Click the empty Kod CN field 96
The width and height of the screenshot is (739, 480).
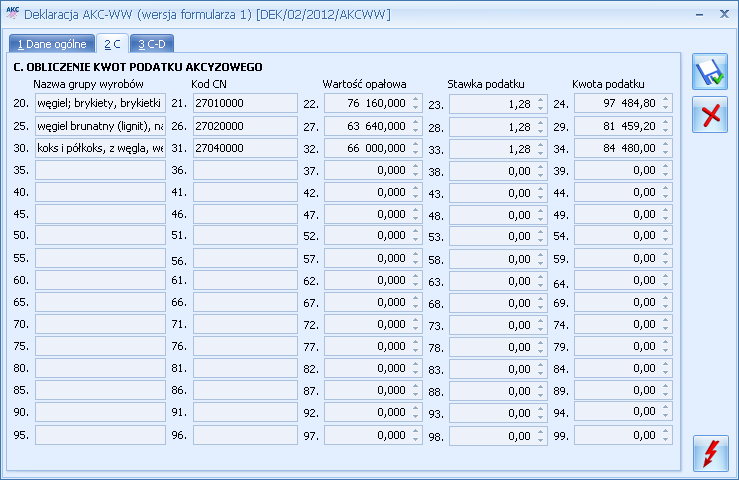pyautogui.click(x=245, y=435)
